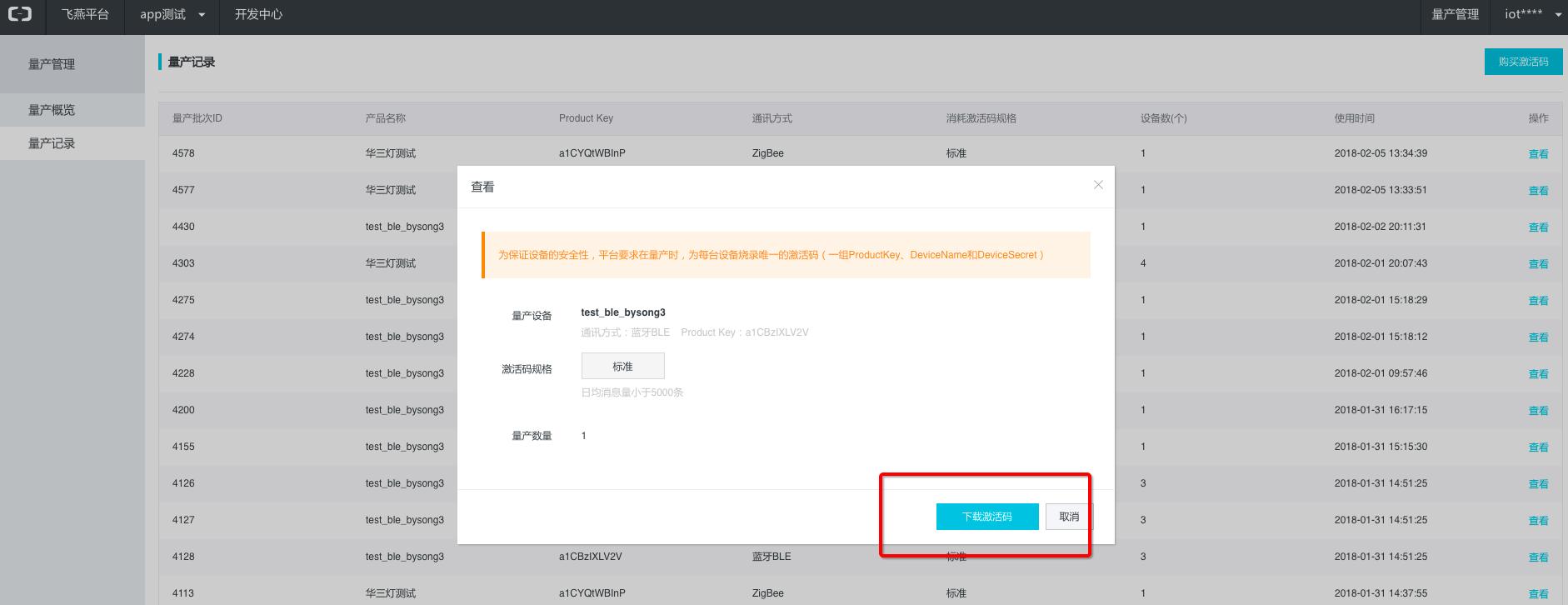The height and width of the screenshot is (605, 1568).
Task: Click timestamp 2018-02-02 20:11:31
Action: (1381, 227)
